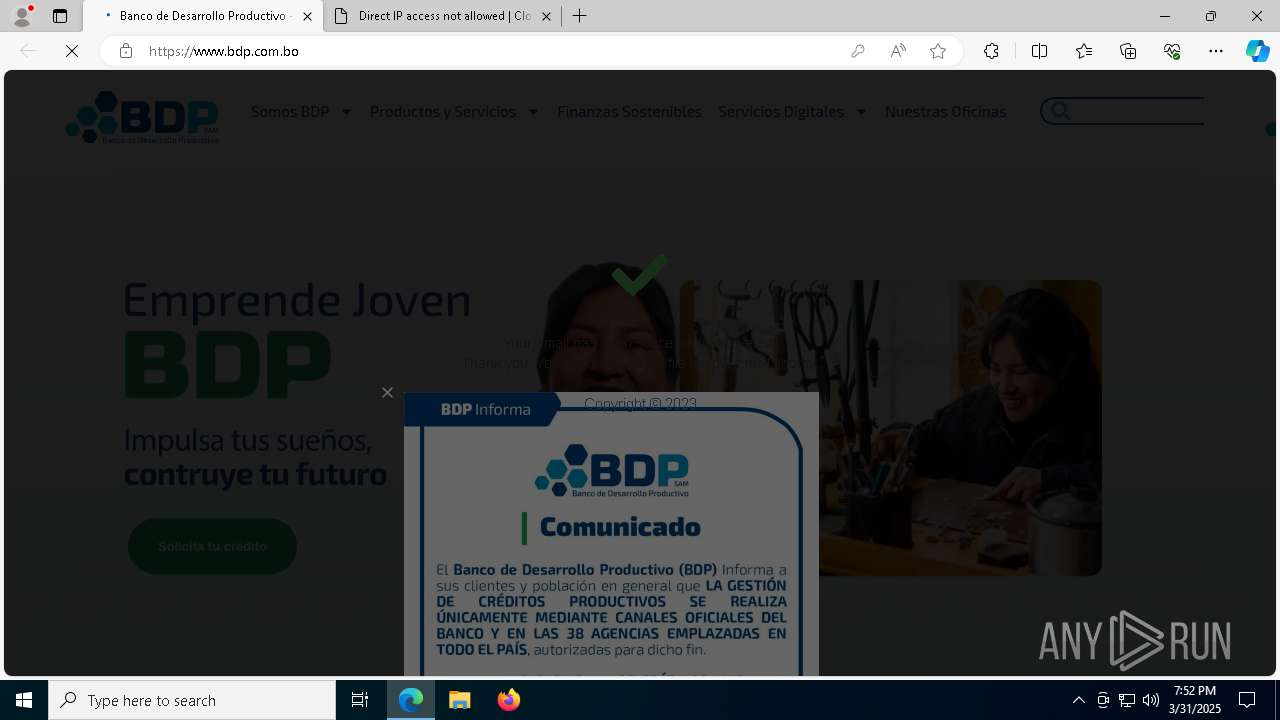The image size is (1280, 720).
Task: View site information lock icon
Action: point(126,51)
